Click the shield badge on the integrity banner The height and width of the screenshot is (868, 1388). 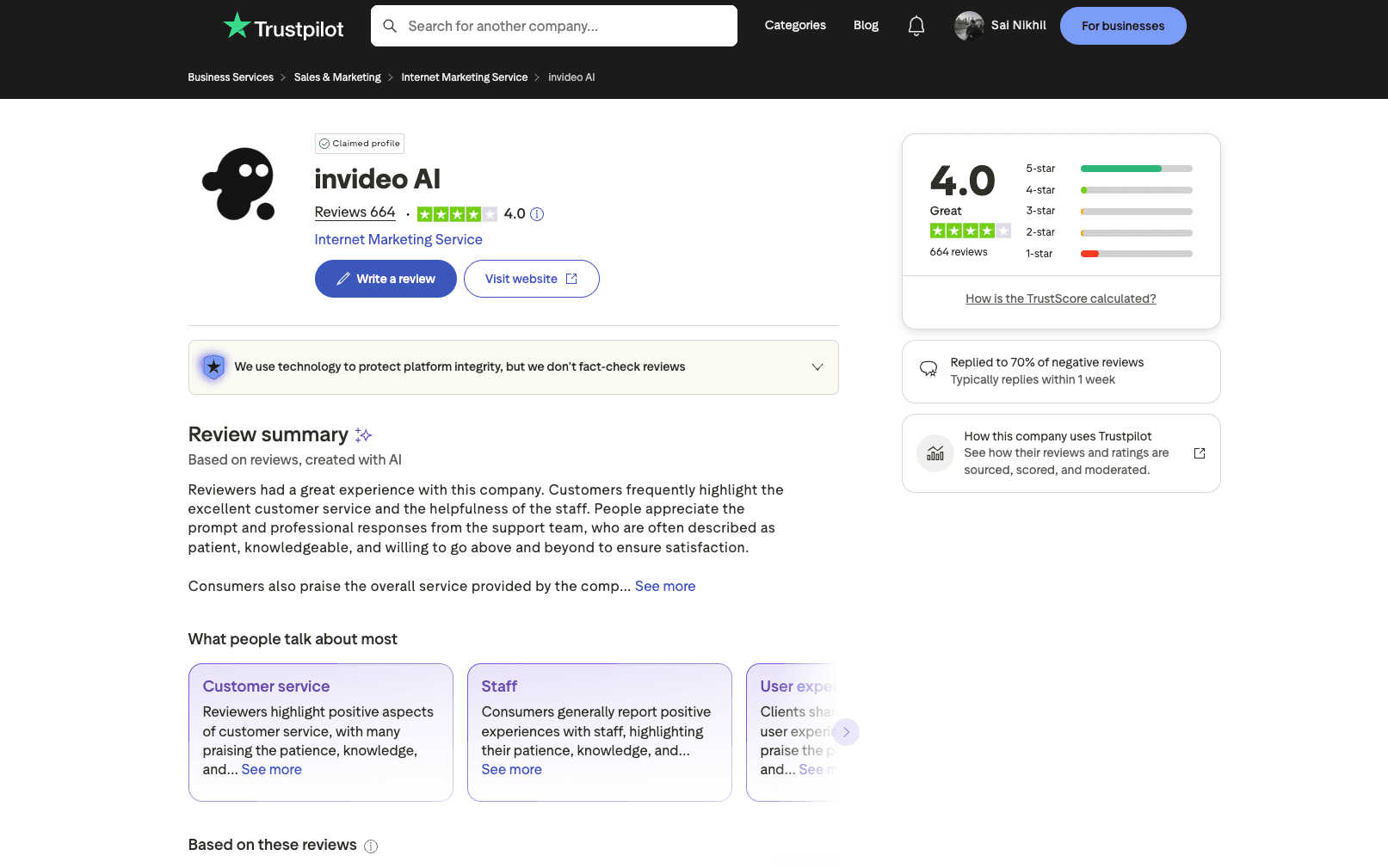(213, 366)
